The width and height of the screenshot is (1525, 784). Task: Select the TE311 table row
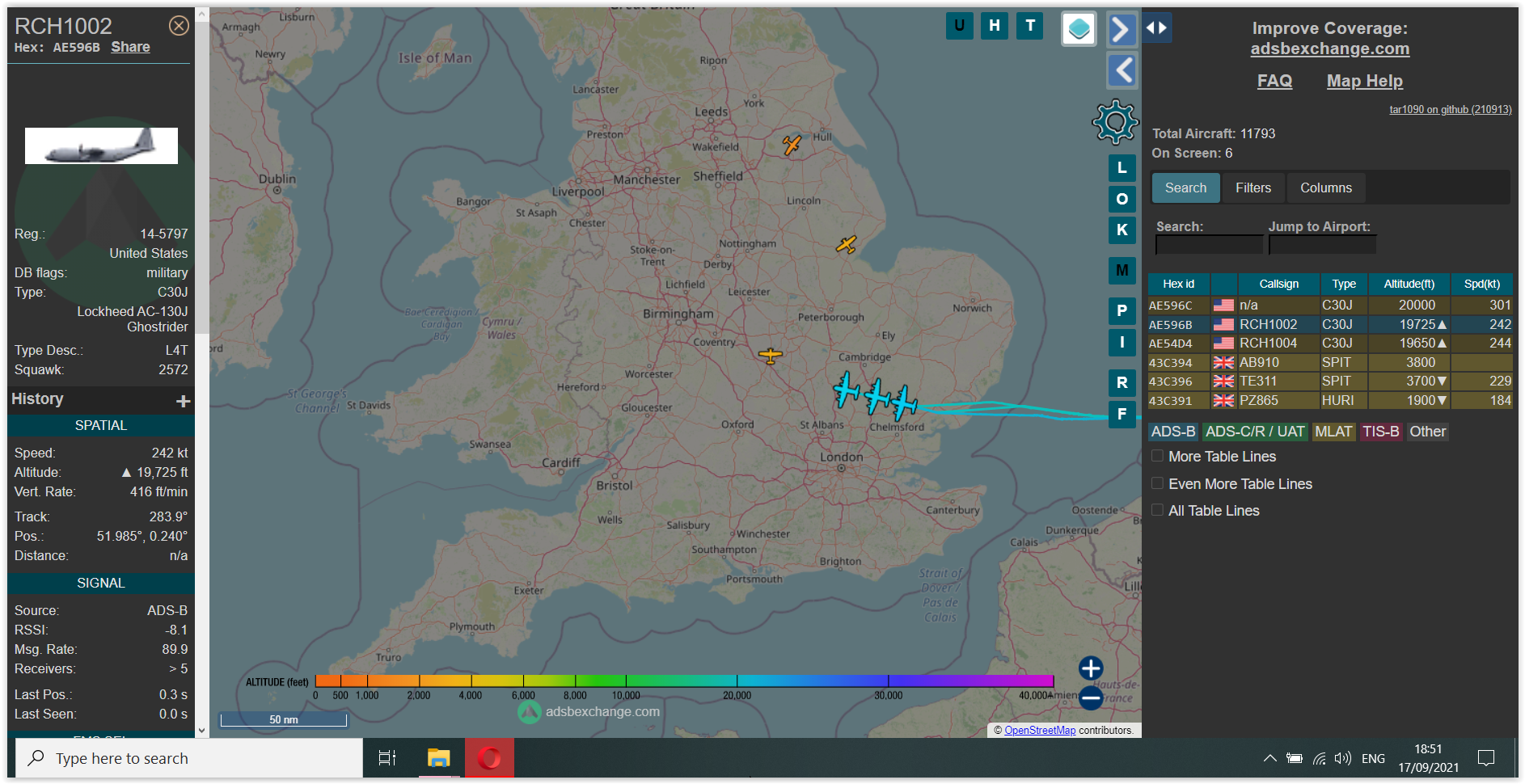pyautogui.click(x=1330, y=381)
